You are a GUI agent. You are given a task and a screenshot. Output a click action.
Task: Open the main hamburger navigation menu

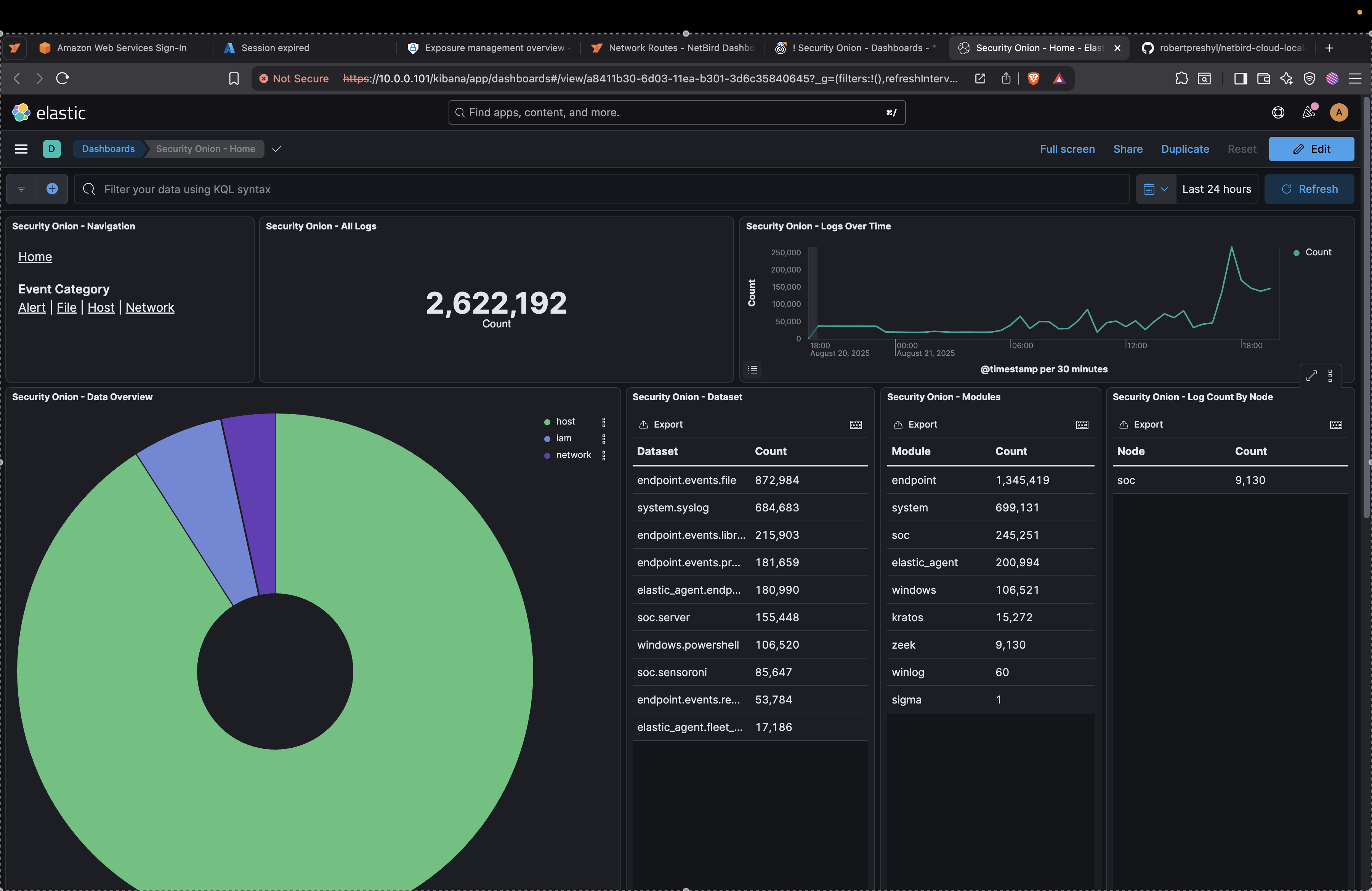click(x=21, y=149)
